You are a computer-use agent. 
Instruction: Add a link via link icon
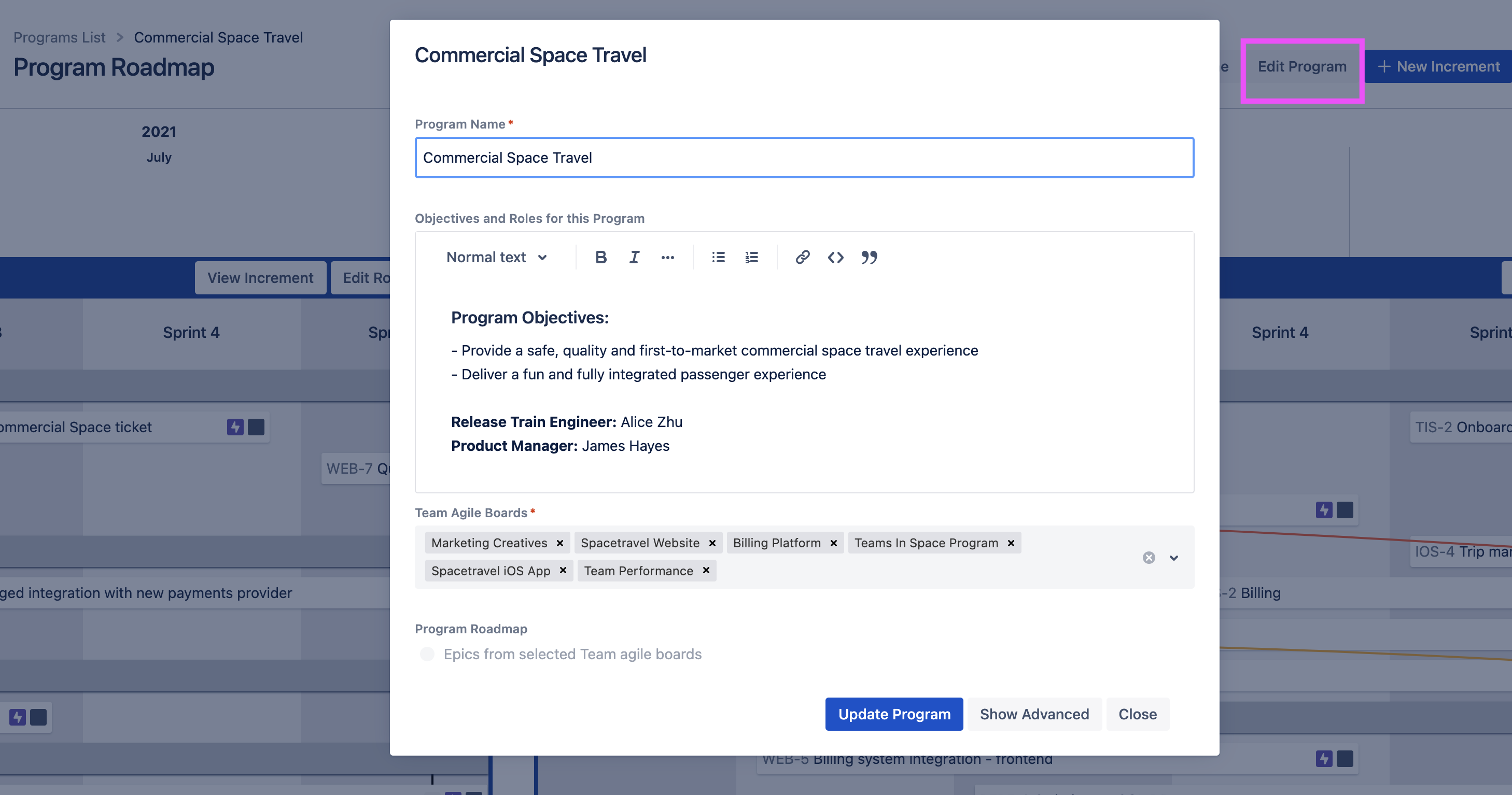pyautogui.click(x=802, y=257)
